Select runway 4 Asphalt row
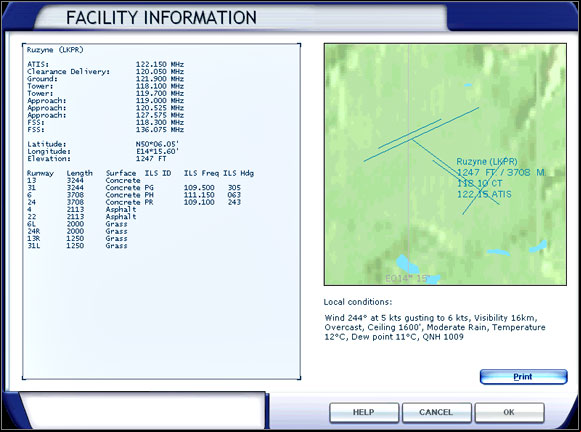This screenshot has height=432, width=581. tap(82, 209)
